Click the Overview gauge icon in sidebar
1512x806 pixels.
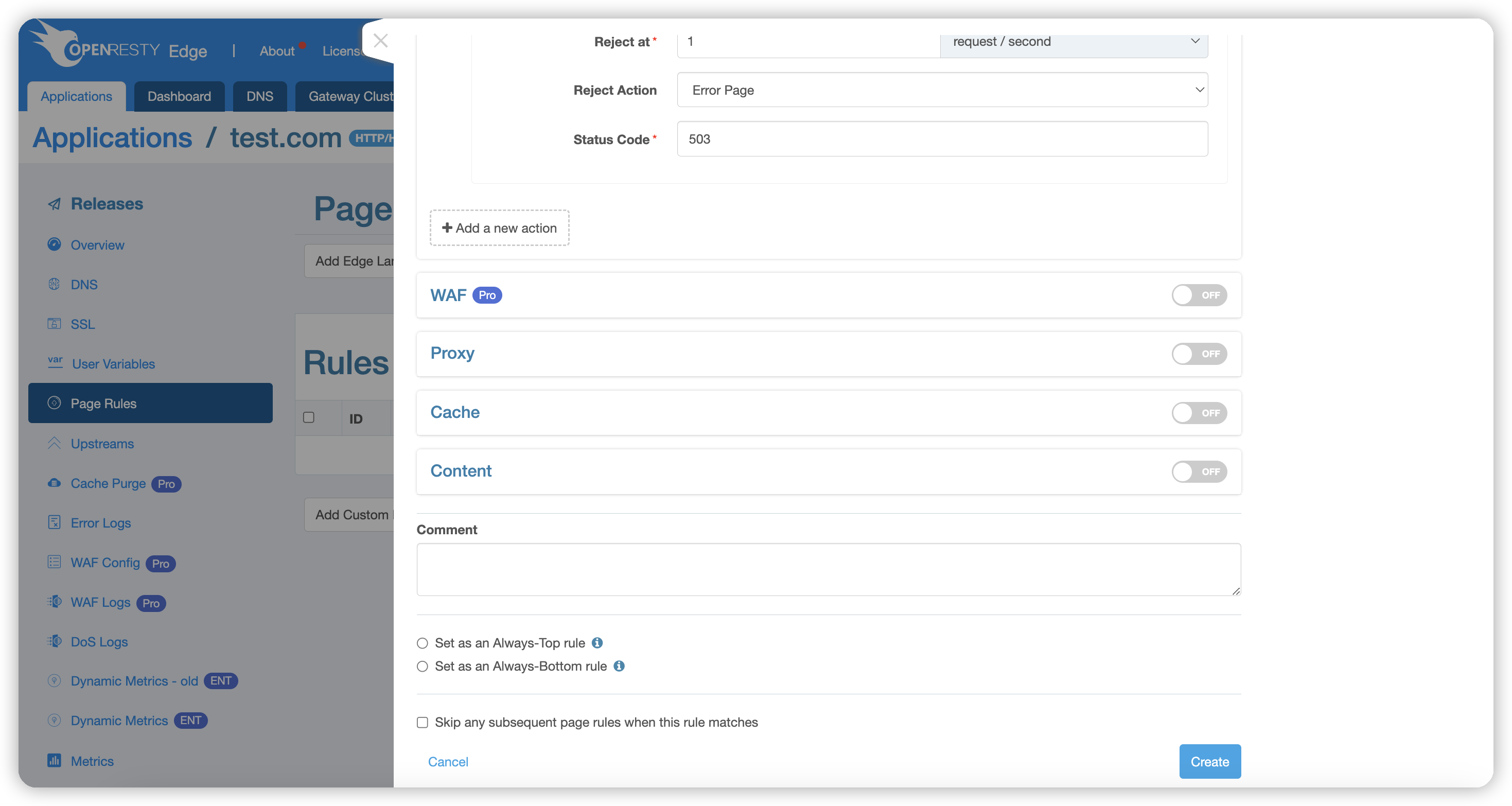(54, 244)
